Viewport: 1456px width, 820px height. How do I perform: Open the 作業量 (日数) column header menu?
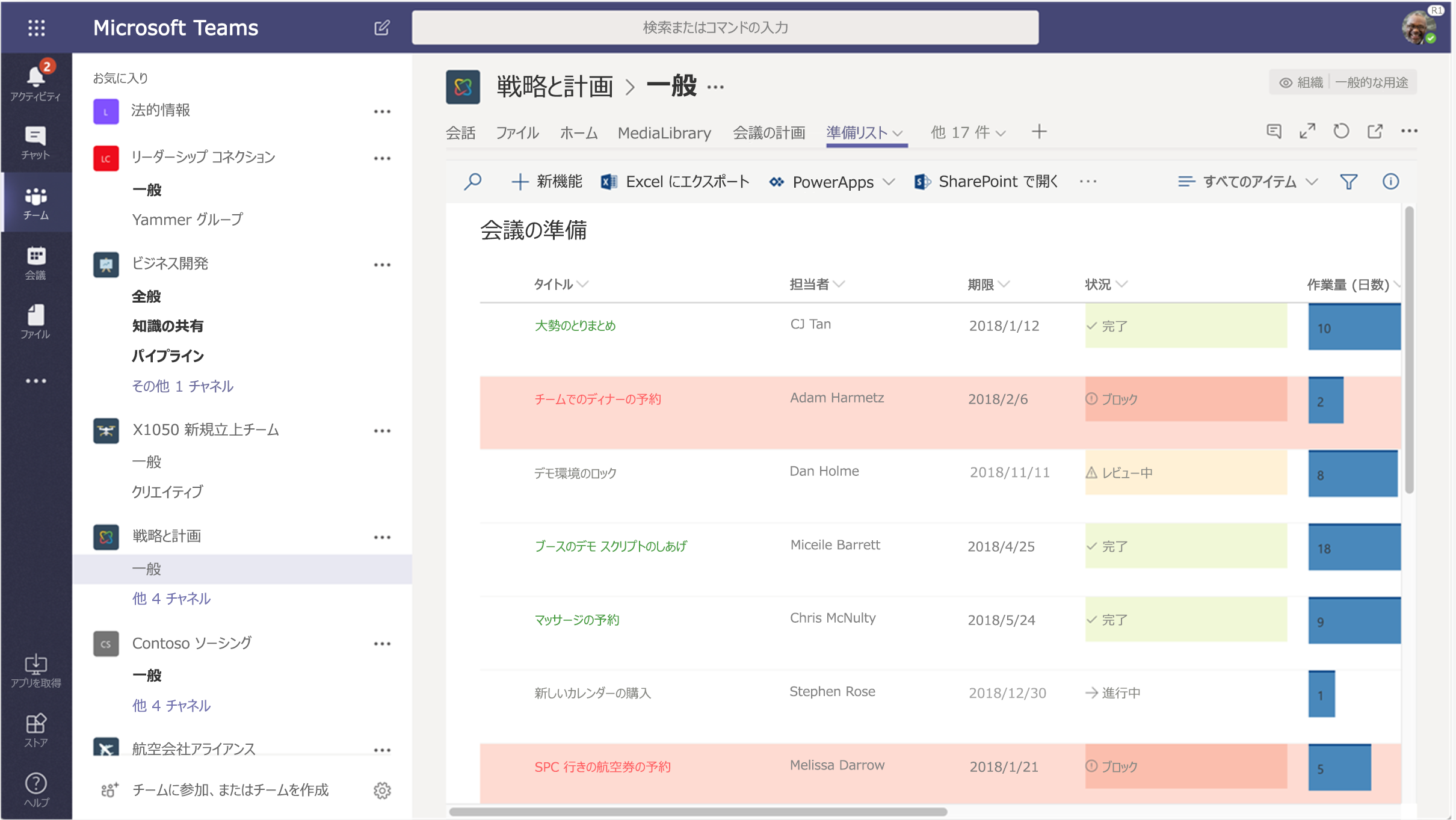coord(1353,284)
